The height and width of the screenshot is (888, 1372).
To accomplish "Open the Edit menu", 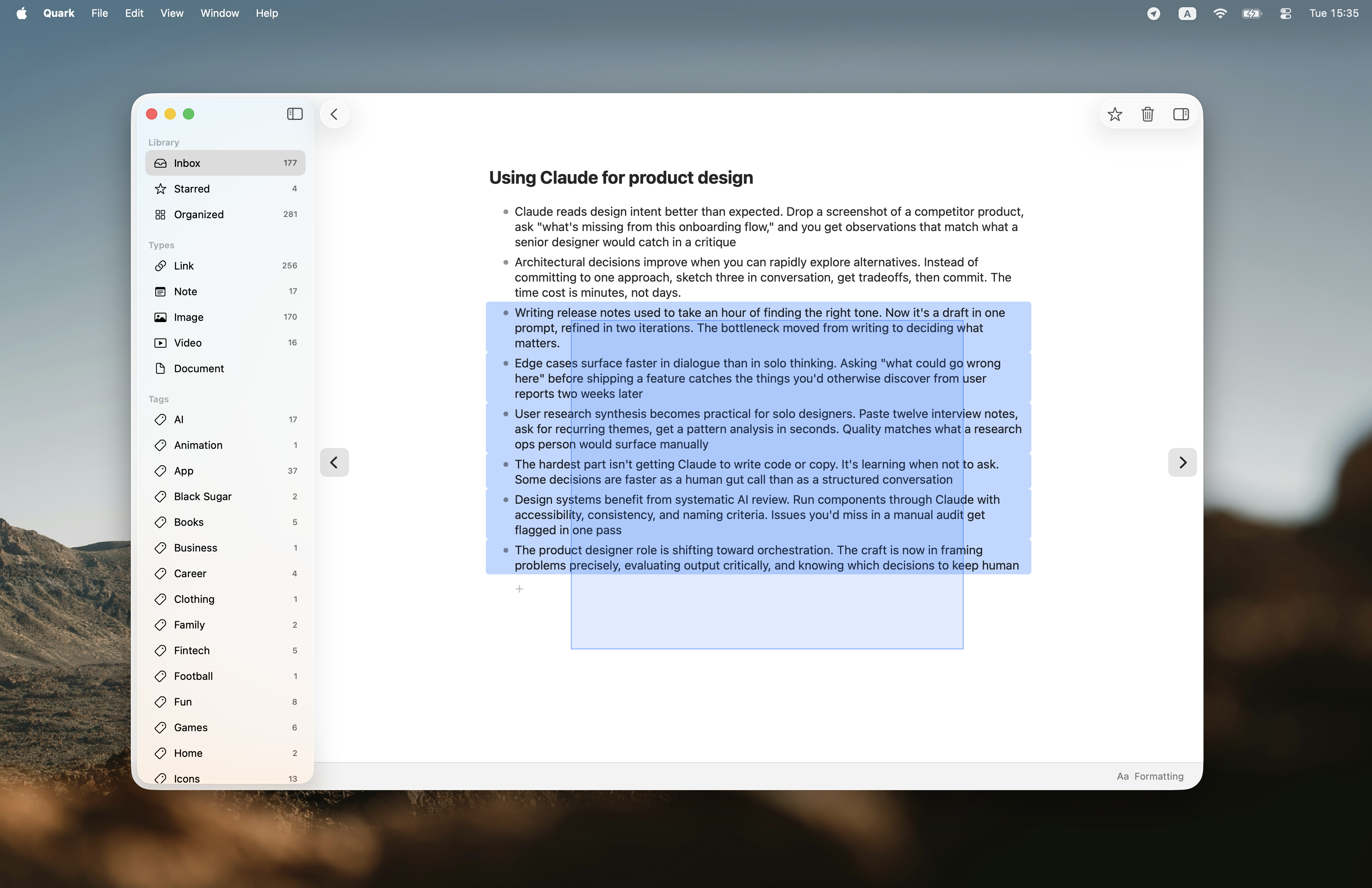I will [x=134, y=13].
